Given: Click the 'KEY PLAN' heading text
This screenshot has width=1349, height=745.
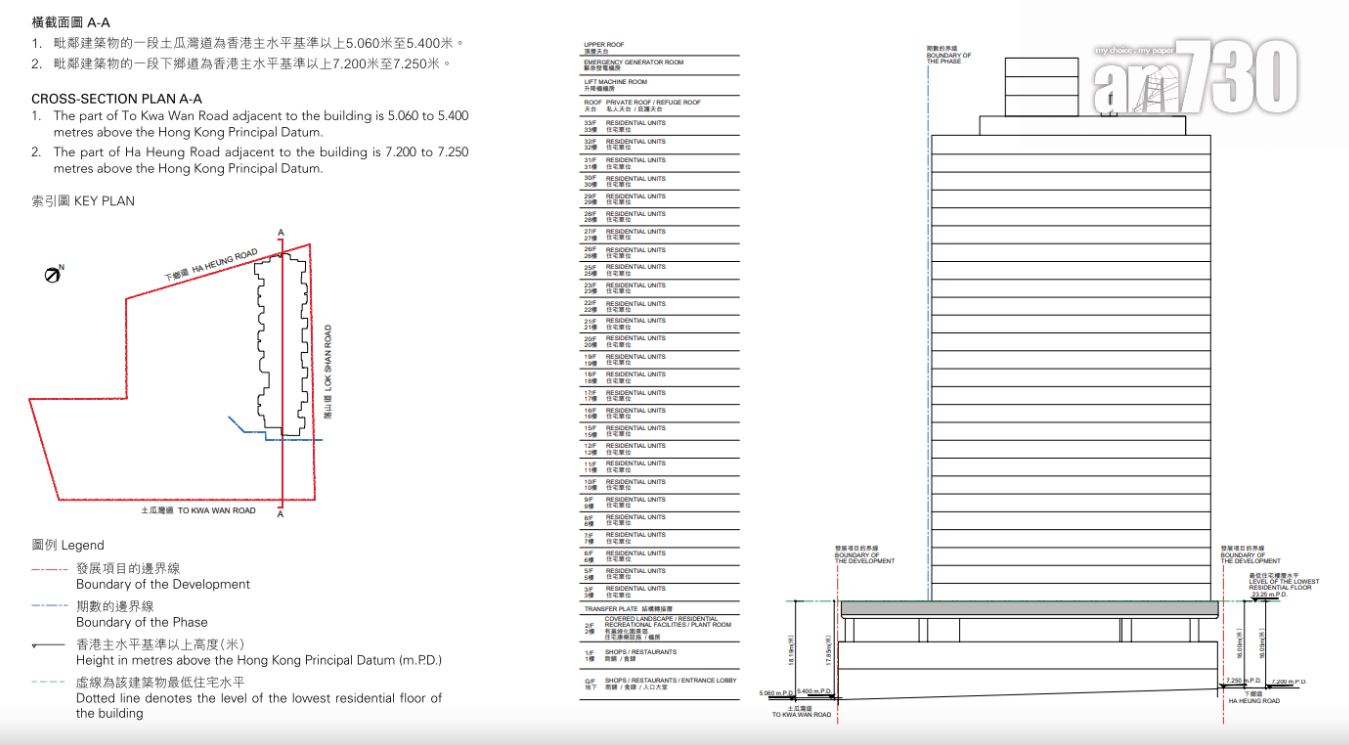Looking at the screenshot, I should pos(83,201).
